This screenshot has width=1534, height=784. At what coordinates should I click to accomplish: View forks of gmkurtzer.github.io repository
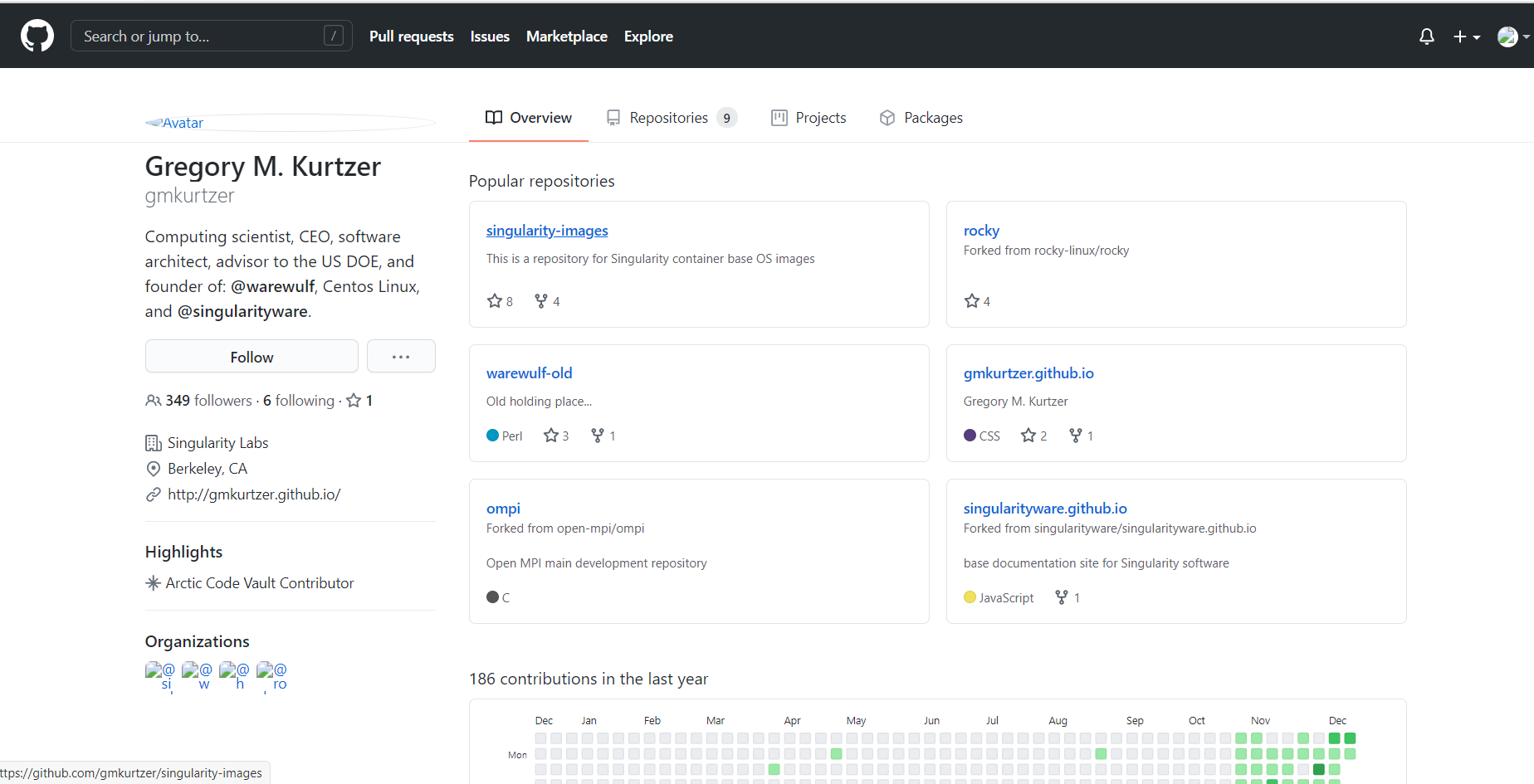1081,436
